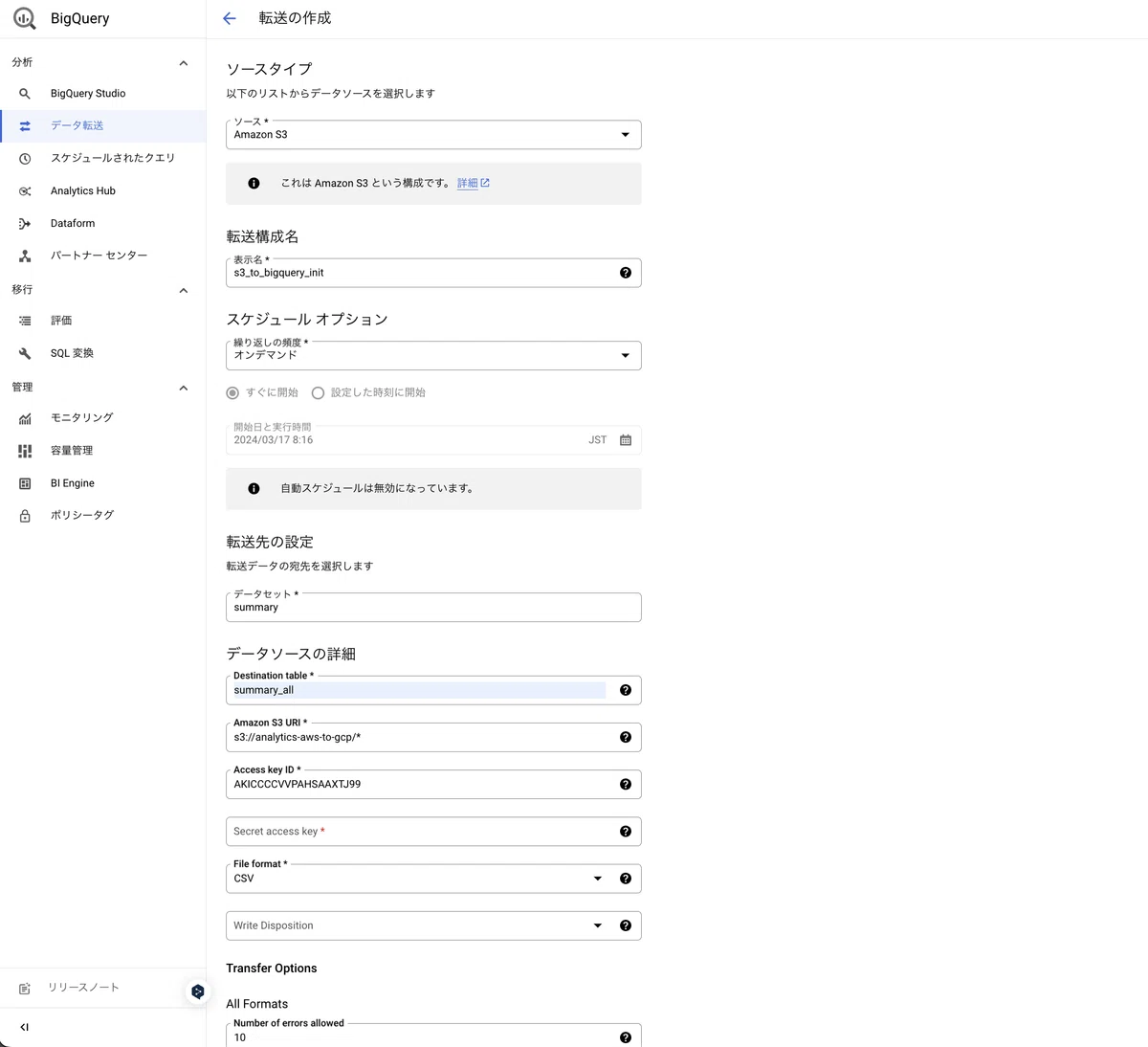Open BigQuery Studio in the sidebar
This screenshot has height=1047, width=1148.
[x=102, y=94]
